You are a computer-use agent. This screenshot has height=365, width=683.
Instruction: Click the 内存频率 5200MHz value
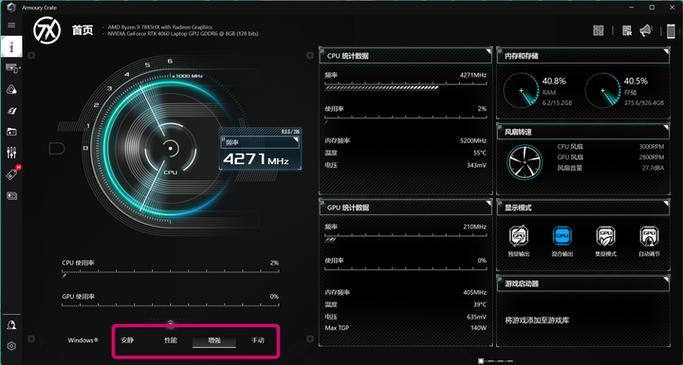(473, 141)
